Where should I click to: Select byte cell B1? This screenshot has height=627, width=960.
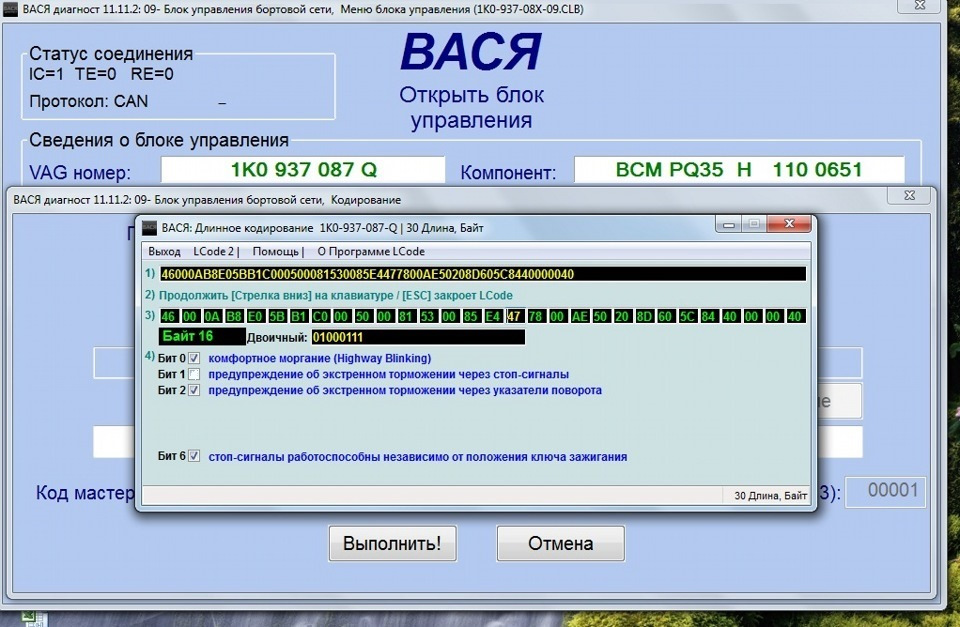(299, 317)
